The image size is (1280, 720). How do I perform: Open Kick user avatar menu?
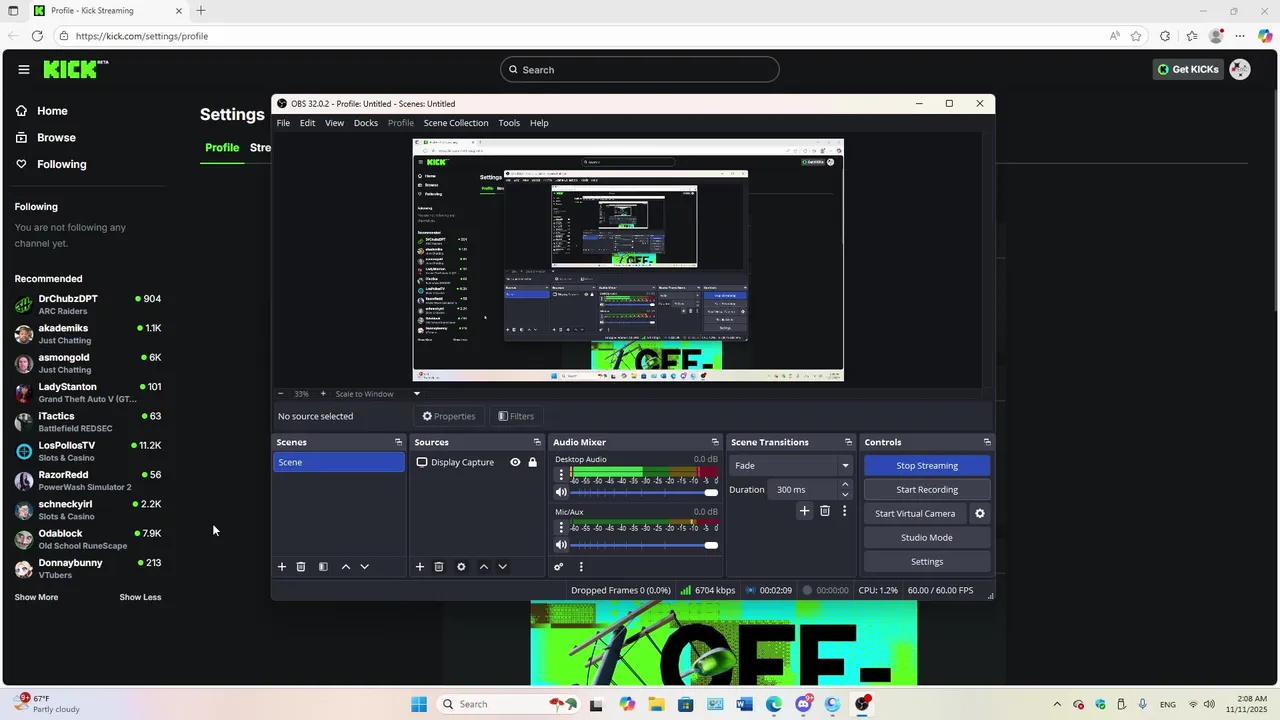1240,69
